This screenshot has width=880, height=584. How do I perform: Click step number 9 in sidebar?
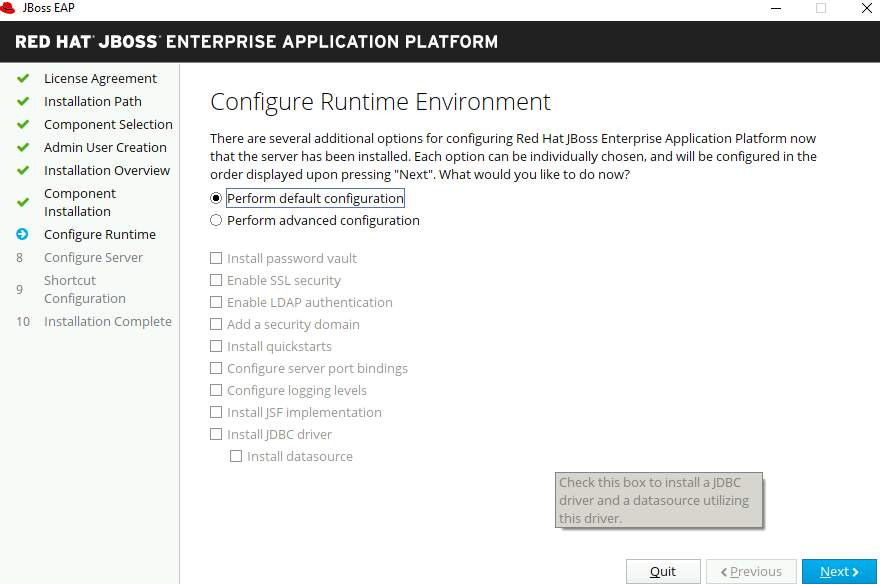tap(20, 289)
